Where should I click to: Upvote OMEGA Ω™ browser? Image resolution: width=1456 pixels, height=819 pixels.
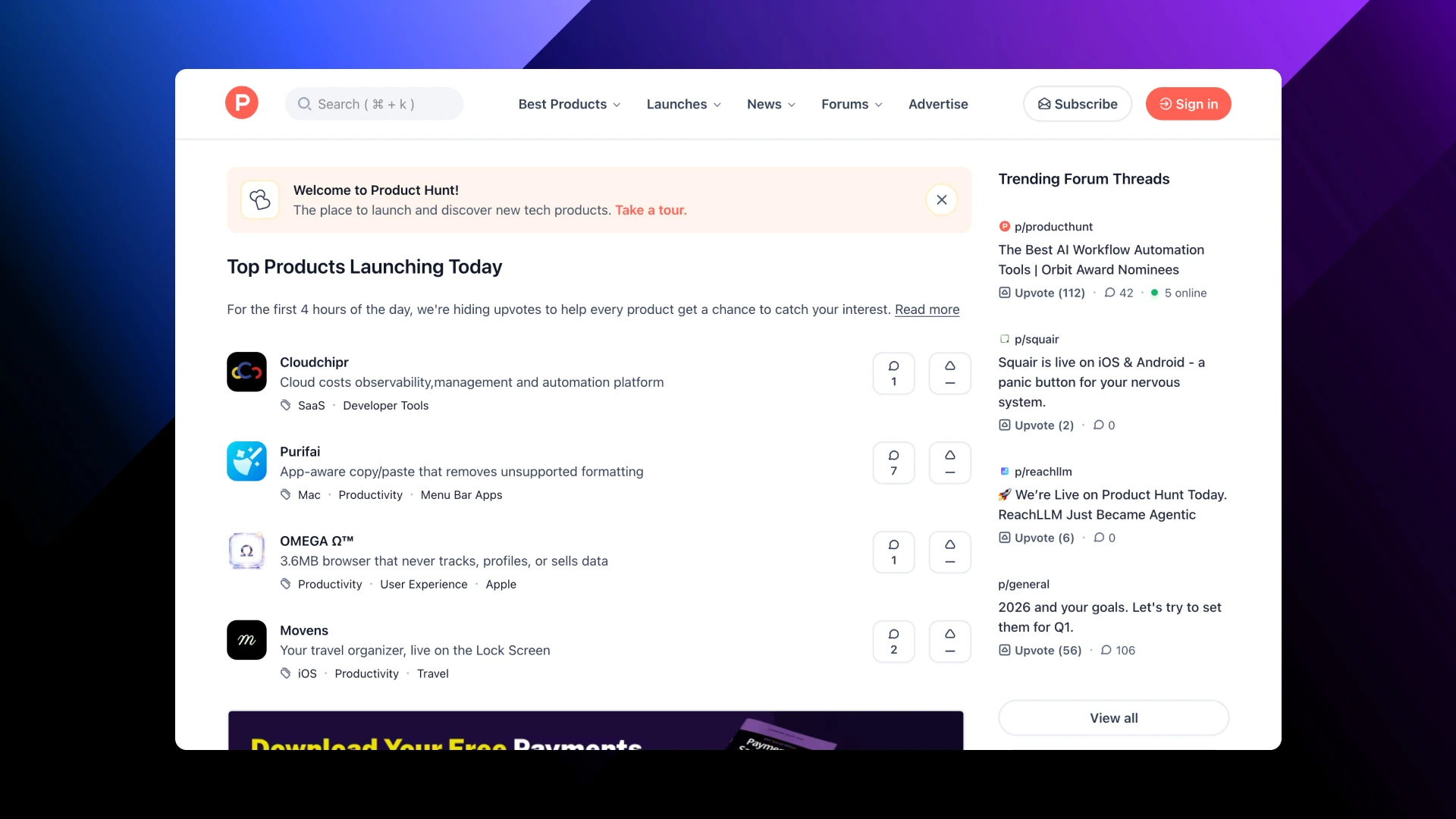tap(950, 552)
